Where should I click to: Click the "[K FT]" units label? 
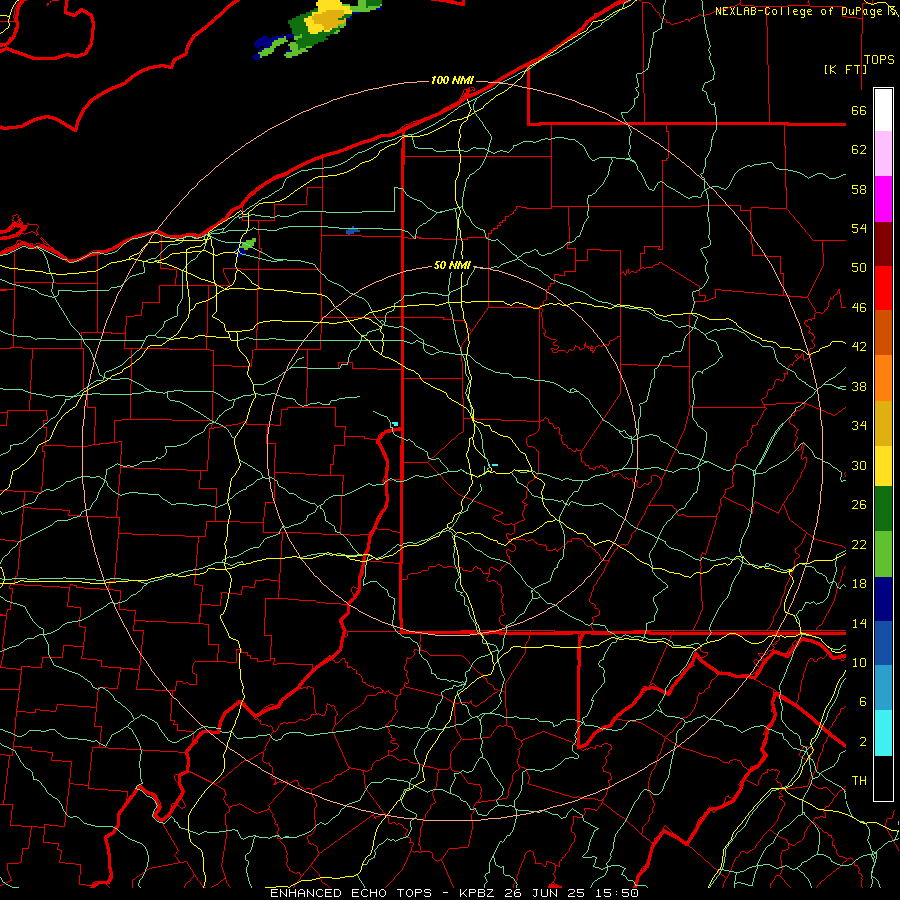click(x=845, y=69)
